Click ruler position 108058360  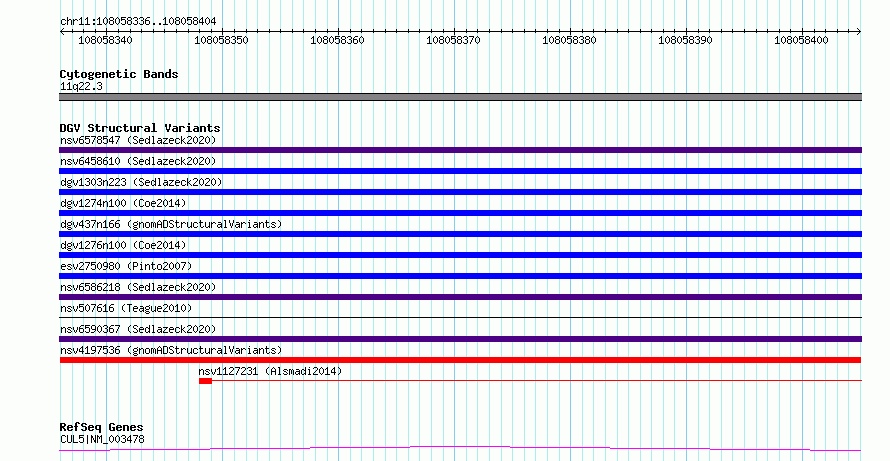pos(337,40)
